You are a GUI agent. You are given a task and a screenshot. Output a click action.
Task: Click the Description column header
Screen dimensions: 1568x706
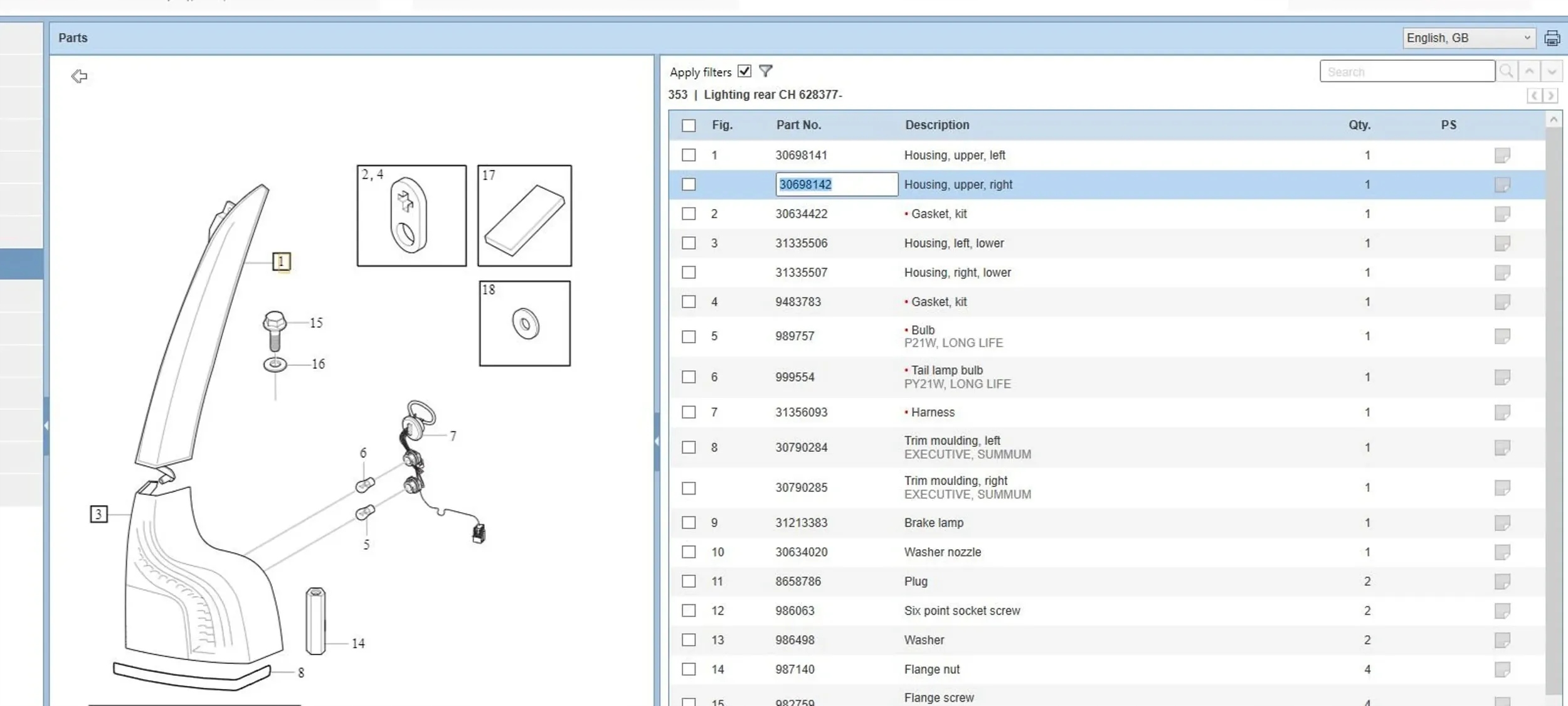tap(936, 125)
